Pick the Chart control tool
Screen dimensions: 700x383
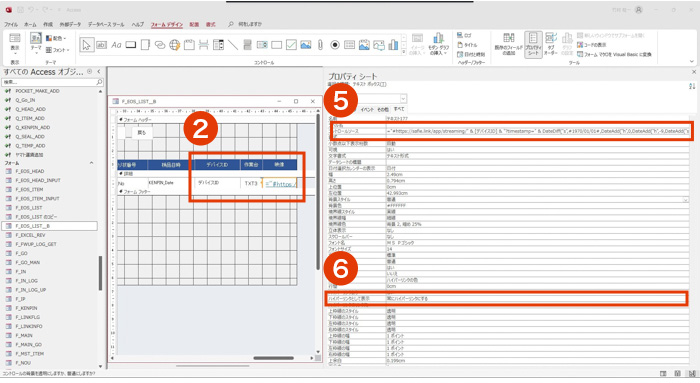(x=393, y=45)
